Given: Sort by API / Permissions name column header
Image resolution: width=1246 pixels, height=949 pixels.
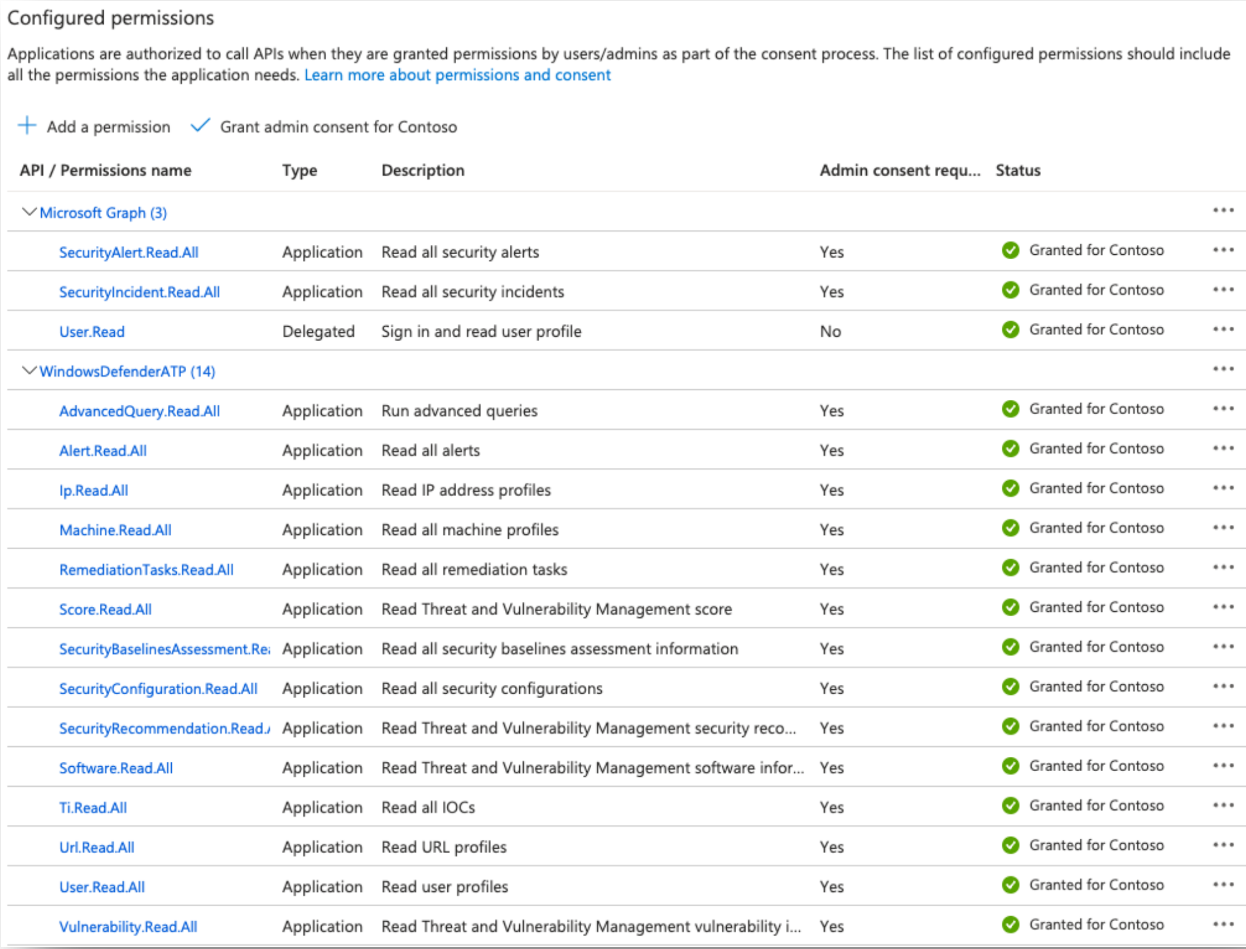Looking at the screenshot, I should click(105, 171).
